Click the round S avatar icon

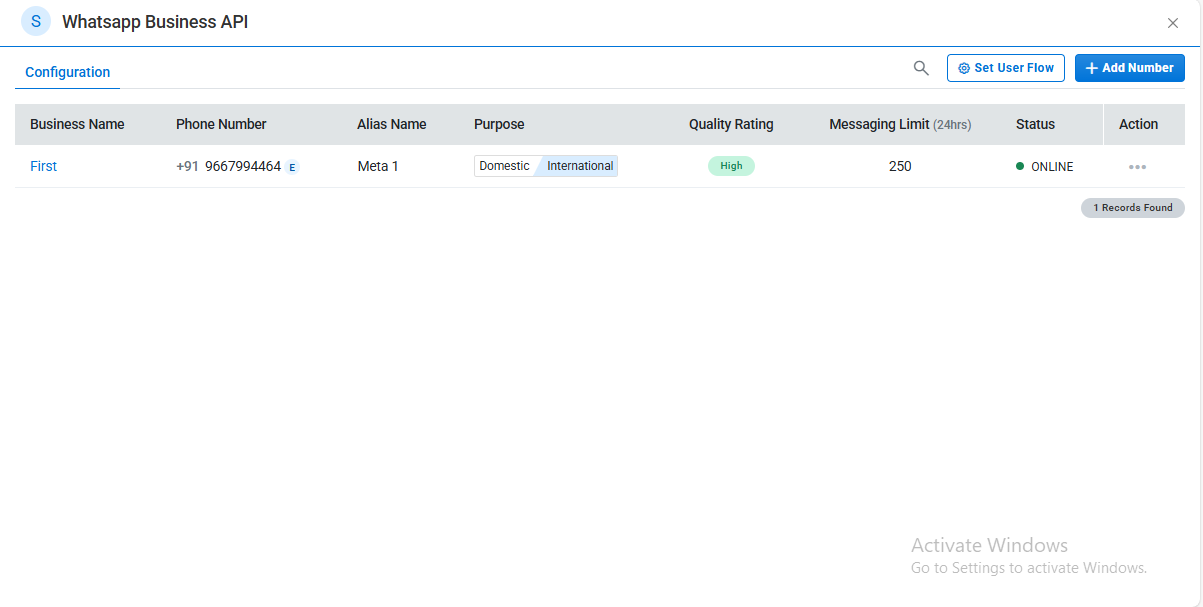[36, 21]
